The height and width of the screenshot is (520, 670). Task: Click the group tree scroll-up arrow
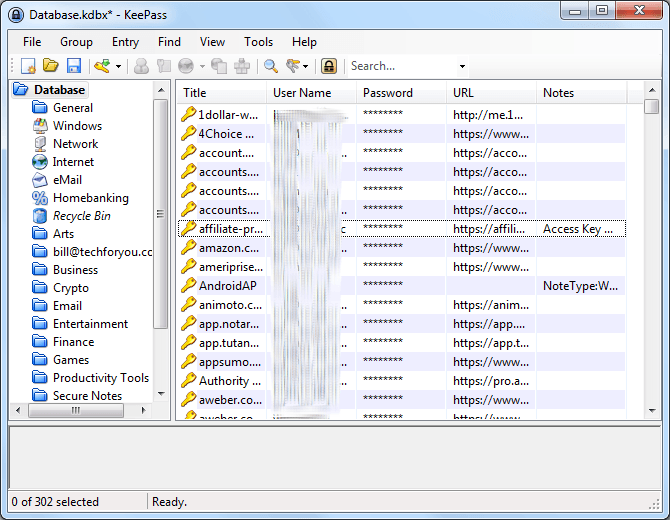click(161, 90)
